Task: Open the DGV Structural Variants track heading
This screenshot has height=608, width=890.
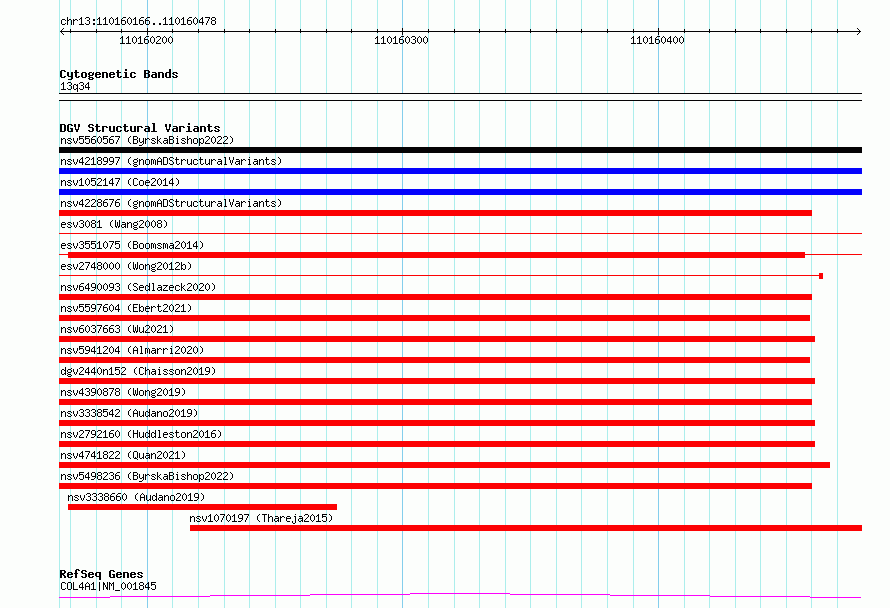Action: click(140, 128)
